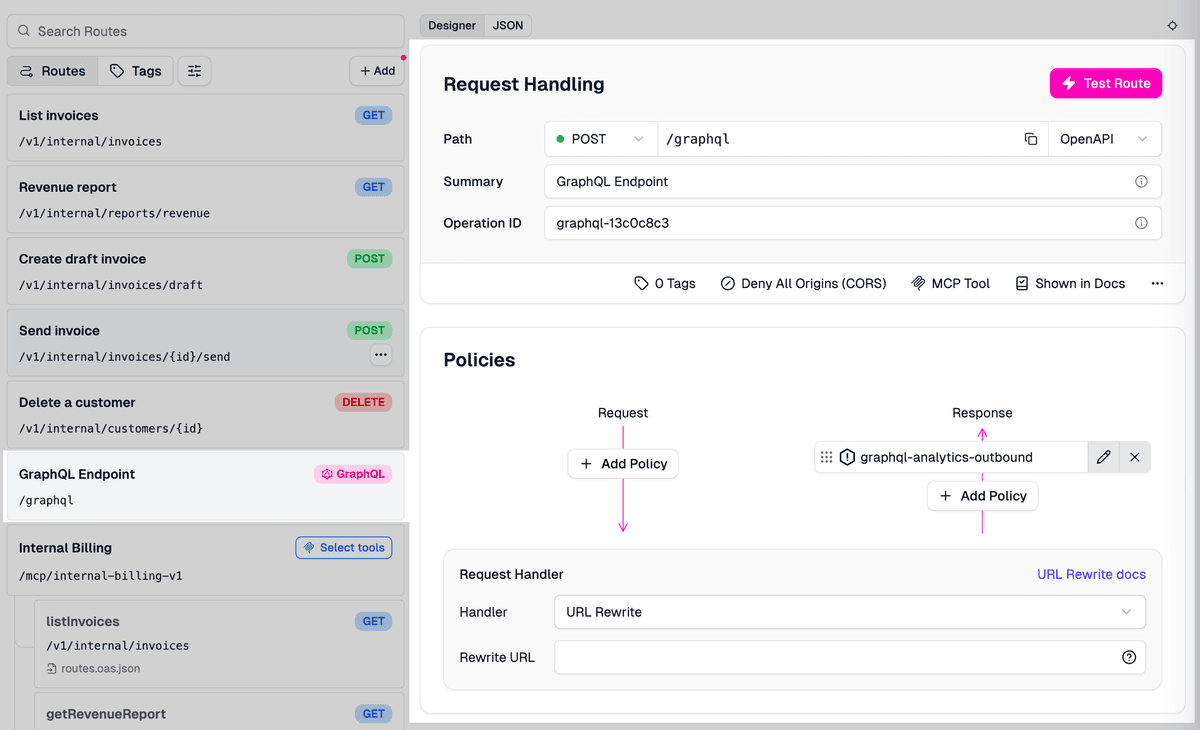Viewport: 1200px width, 730px height.
Task: Open the OpenAPI dropdown next to the path field
Action: 1104,139
